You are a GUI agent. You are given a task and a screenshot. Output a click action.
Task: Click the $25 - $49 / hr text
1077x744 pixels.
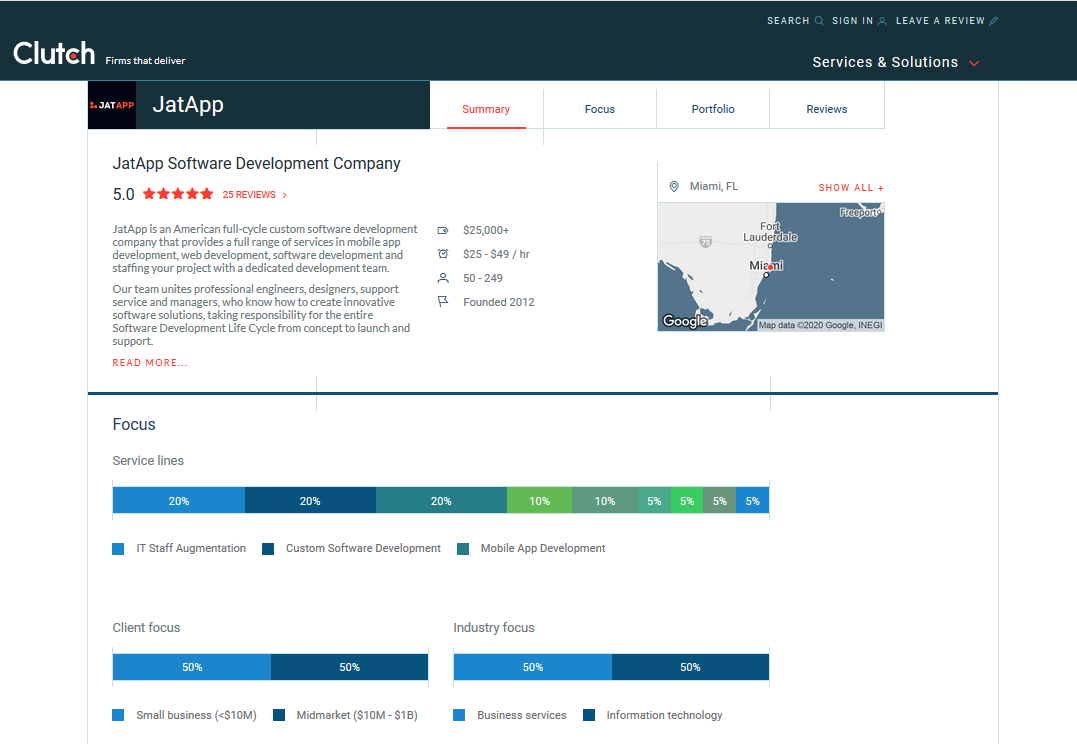pos(496,254)
